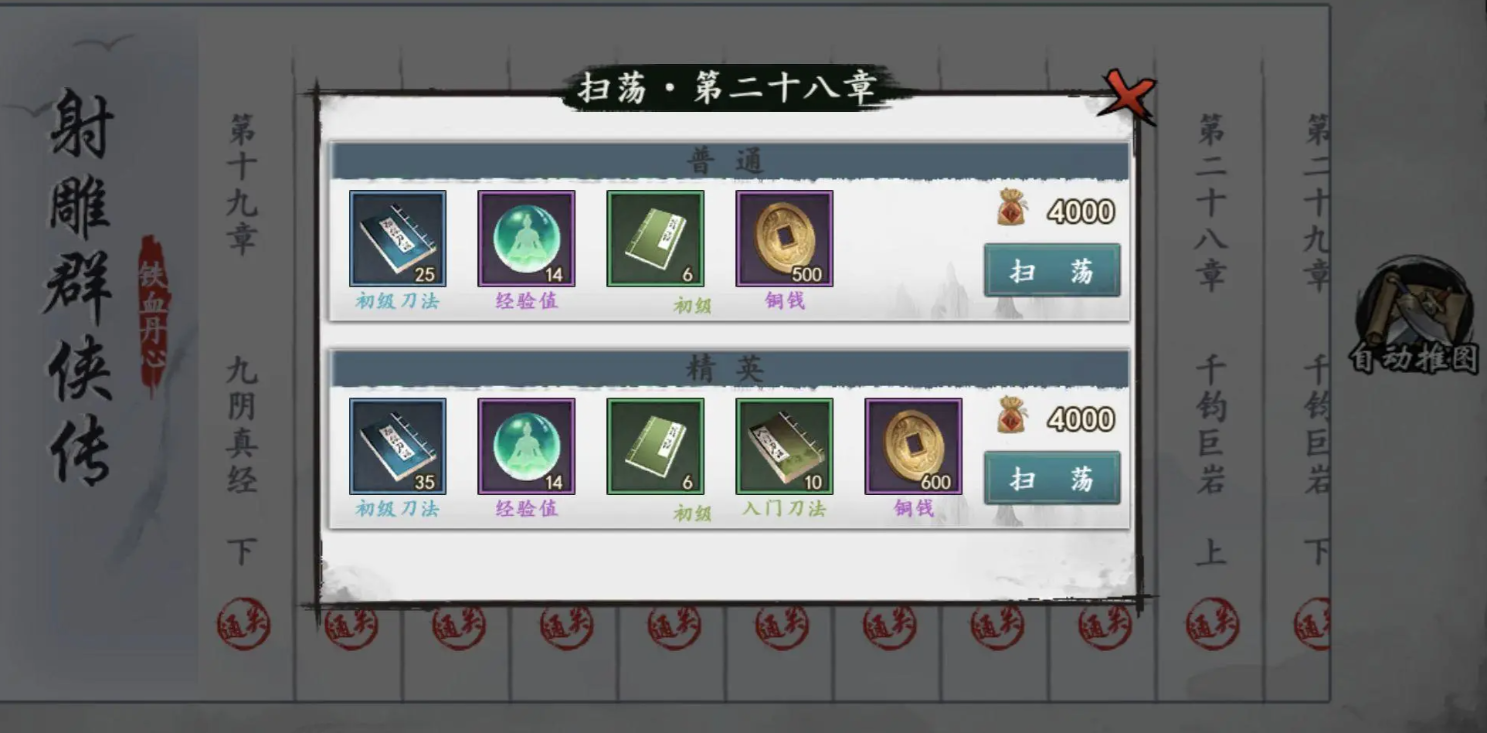Click the 初级刀法 book icon in 普通 row
1487x733 pixels.
tap(397, 239)
